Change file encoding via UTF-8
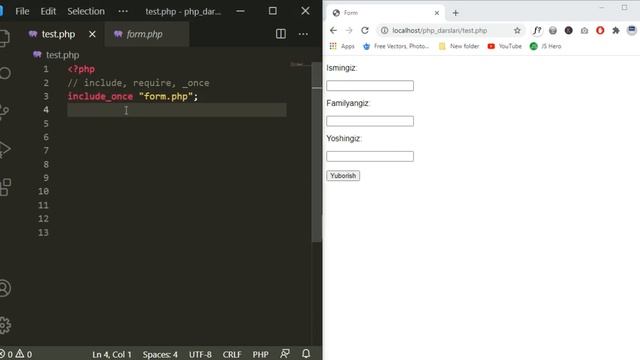 click(x=200, y=354)
